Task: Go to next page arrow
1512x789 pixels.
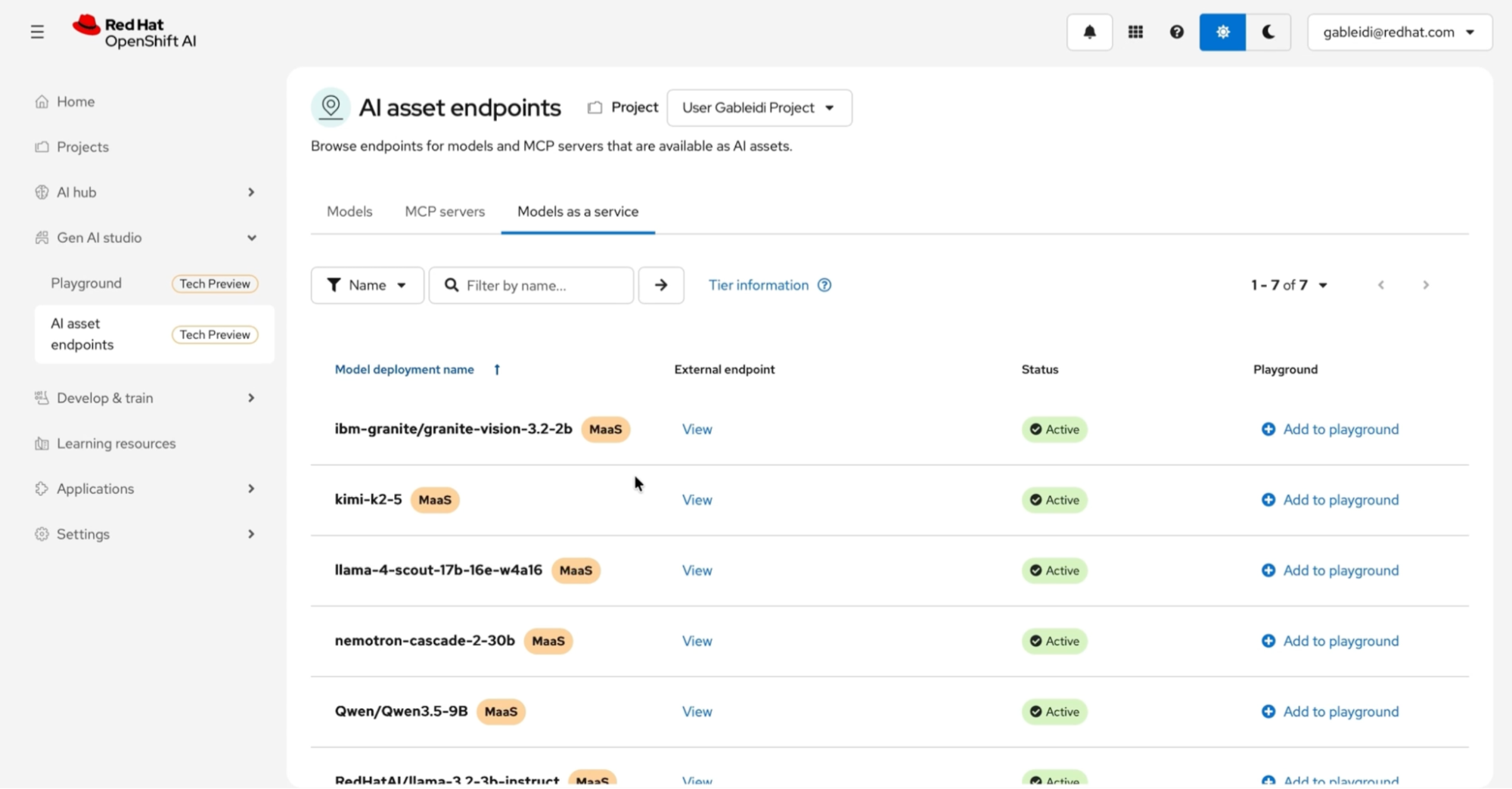Action: (1426, 285)
